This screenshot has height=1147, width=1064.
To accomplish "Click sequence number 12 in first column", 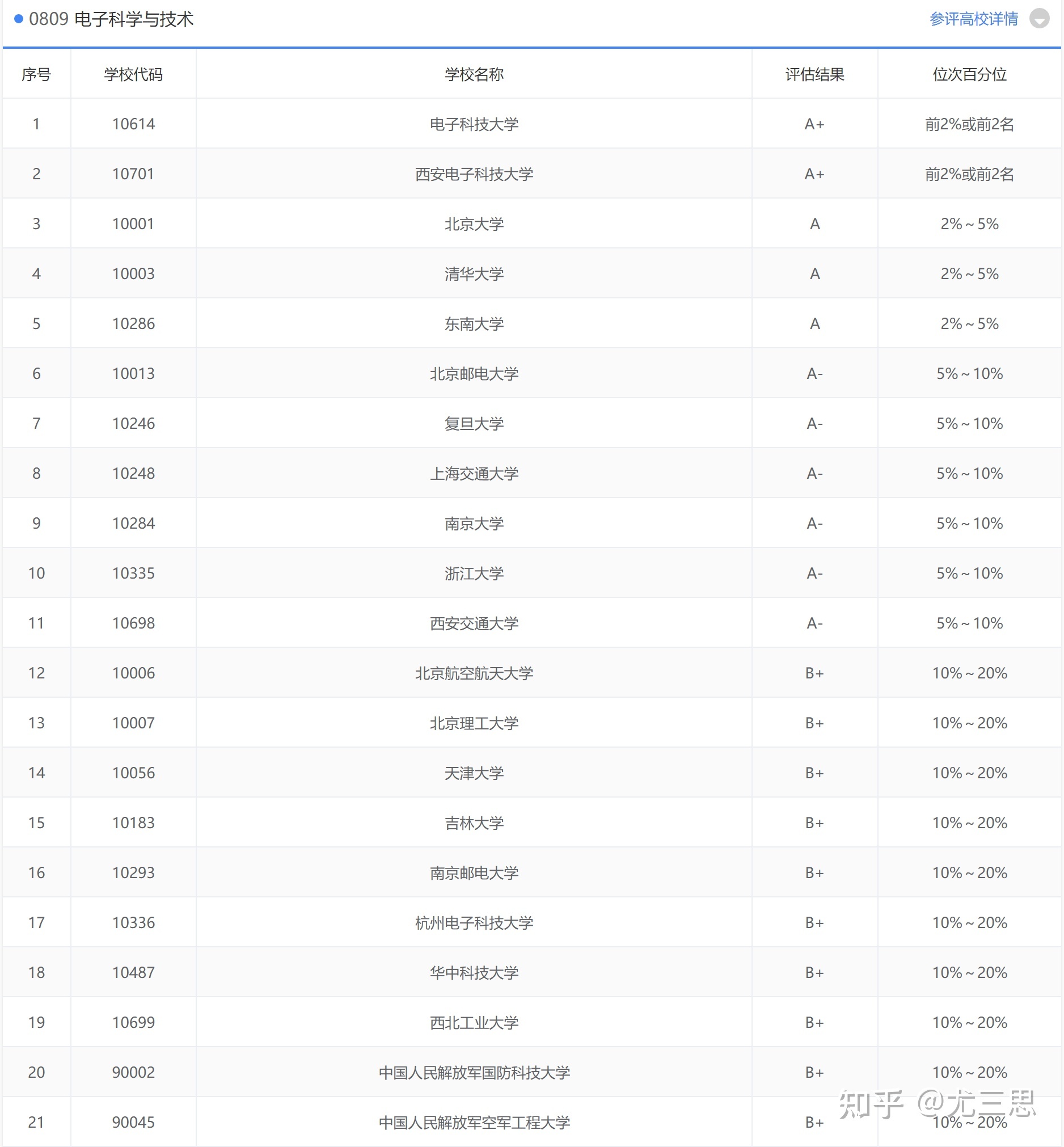I will (x=36, y=673).
